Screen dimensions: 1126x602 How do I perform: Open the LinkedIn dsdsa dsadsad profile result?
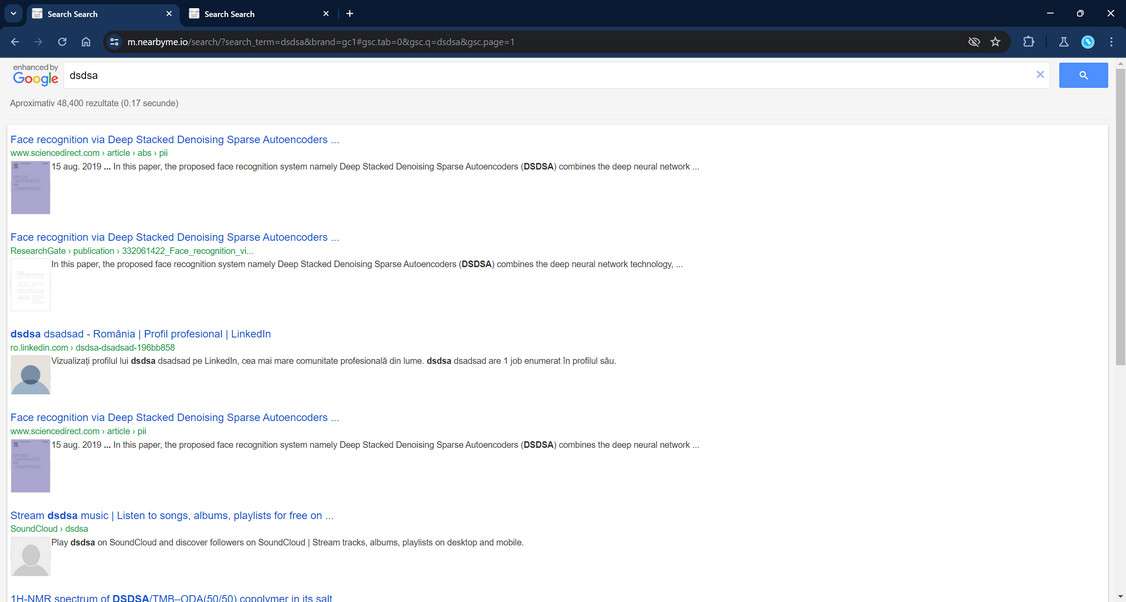pyautogui.click(x=140, y=333)
